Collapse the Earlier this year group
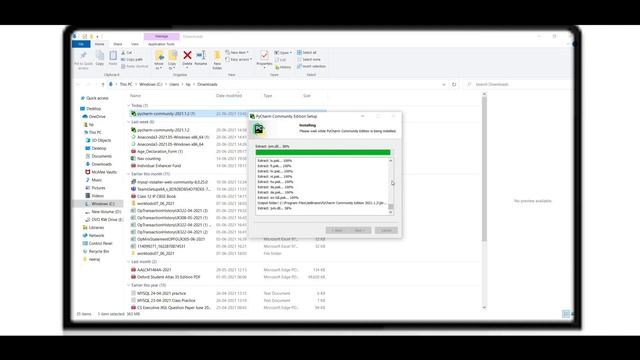The width and height of the screenshot is (640, 360). [x=128, y=285]
